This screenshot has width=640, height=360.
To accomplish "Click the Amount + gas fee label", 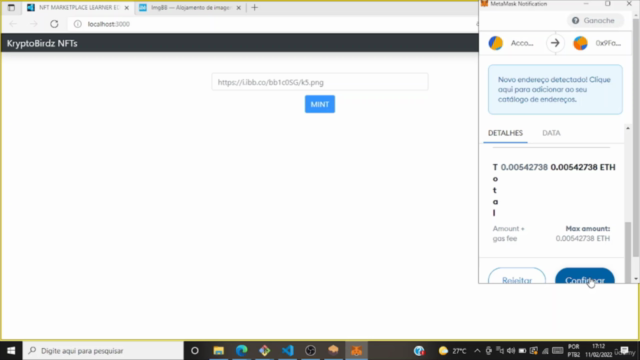I will pos(509,233).
